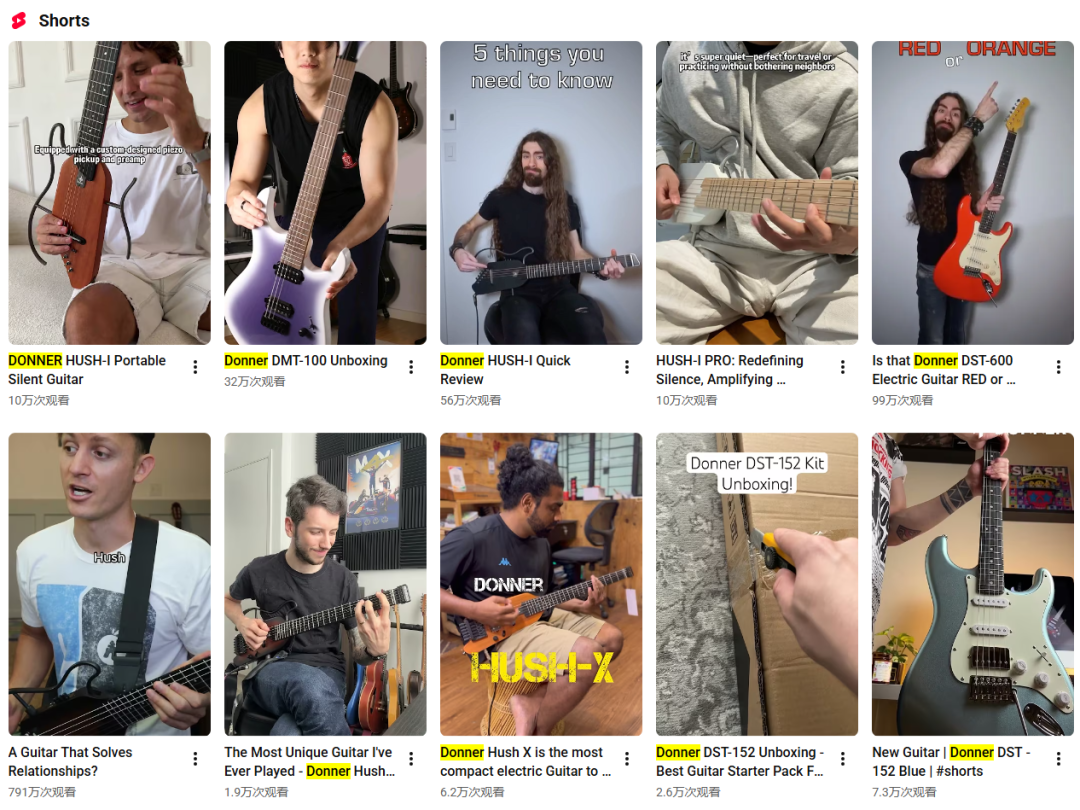This screenshot has height=810, width=1080.
Task: Open more options for DONNER HUSH-I Portable Silent Guitar
Action: point(196,367)
